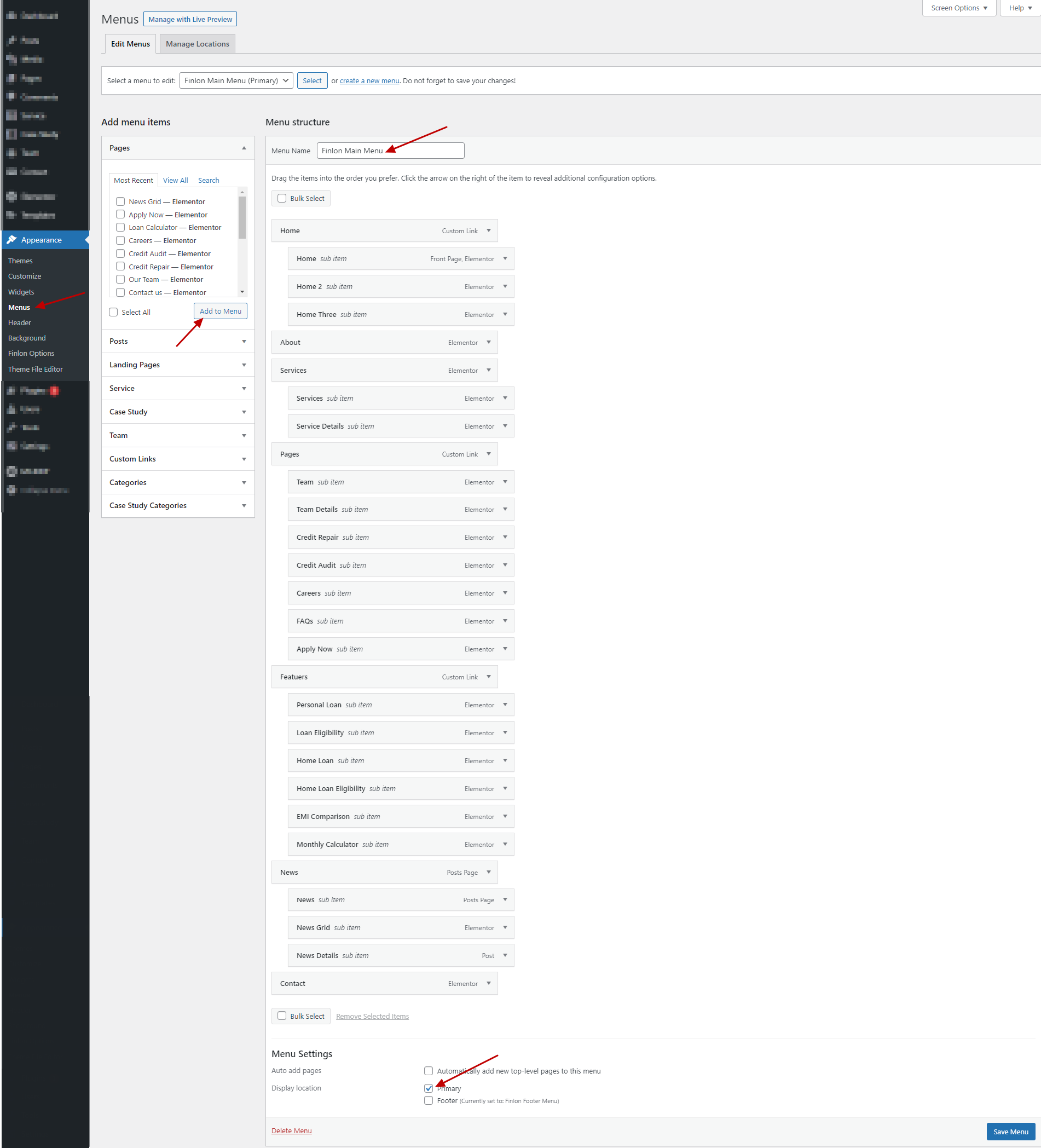Expand the Featuers custom link arrow
Screen dimensions: 1041x1148
[x=488, y=677]
